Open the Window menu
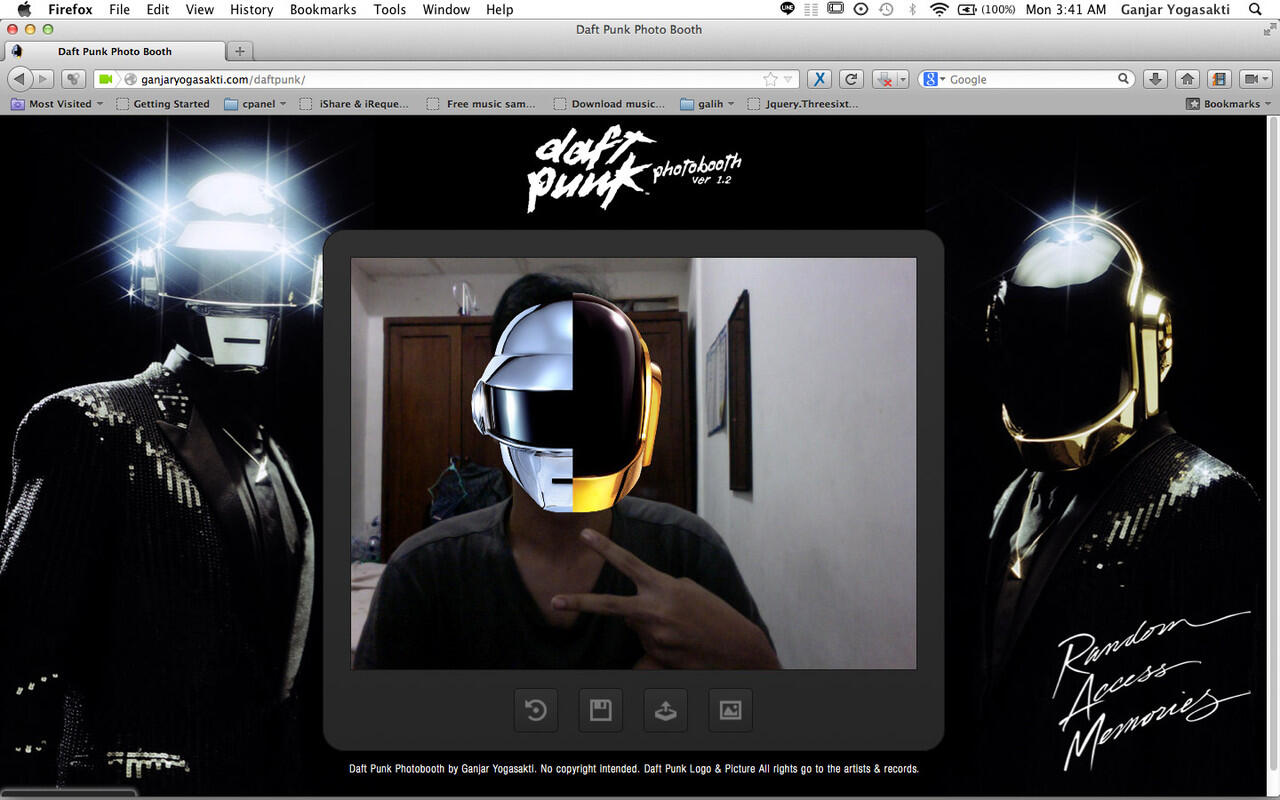1280x800 pixels. click(446, 9)
